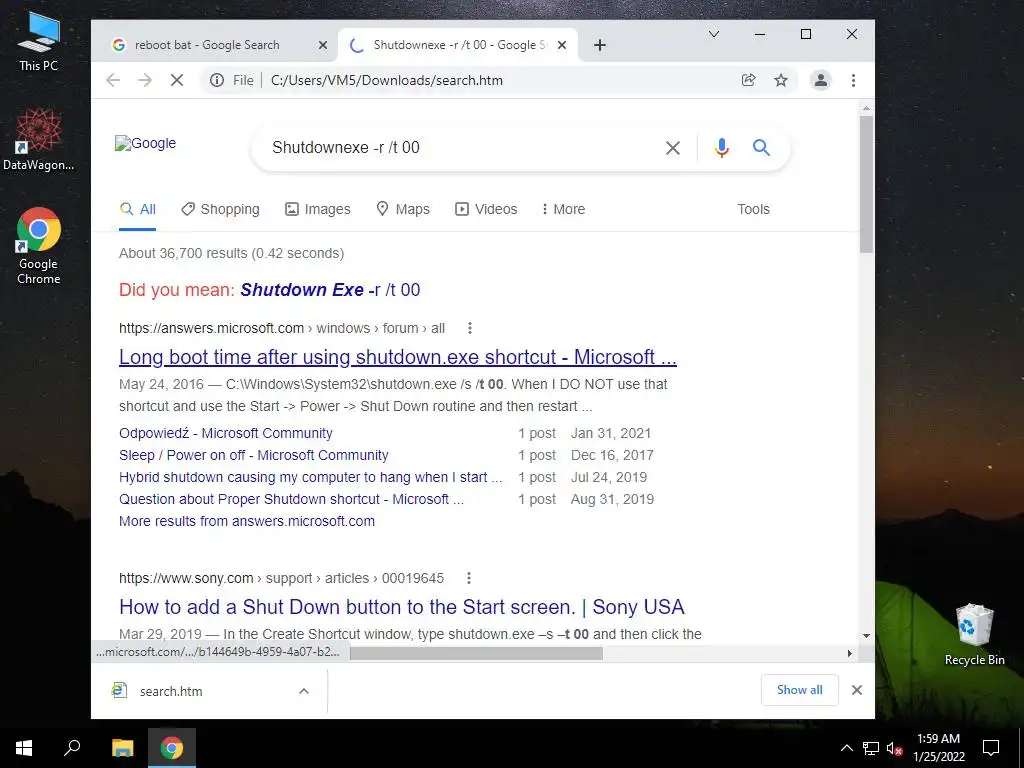Bookmark this tab with the star icon
The height and width of the screenshot is (768, 1024).
[x=780, y=80]
